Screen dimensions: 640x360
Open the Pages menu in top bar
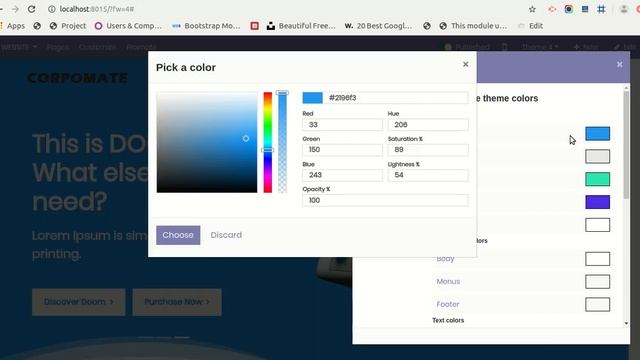(x=58, y=47)
